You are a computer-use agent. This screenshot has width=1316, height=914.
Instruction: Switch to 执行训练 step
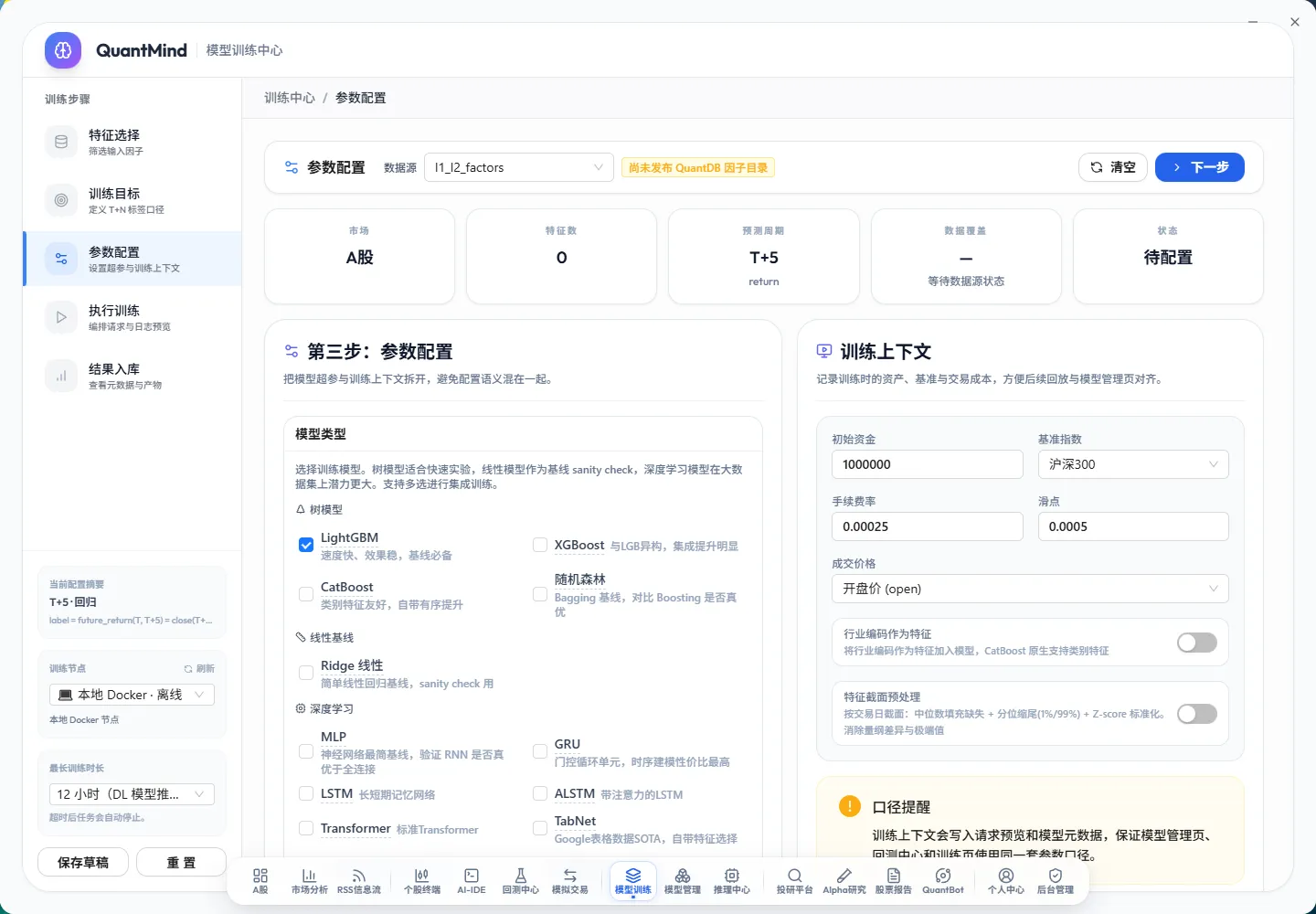point(133,317)
